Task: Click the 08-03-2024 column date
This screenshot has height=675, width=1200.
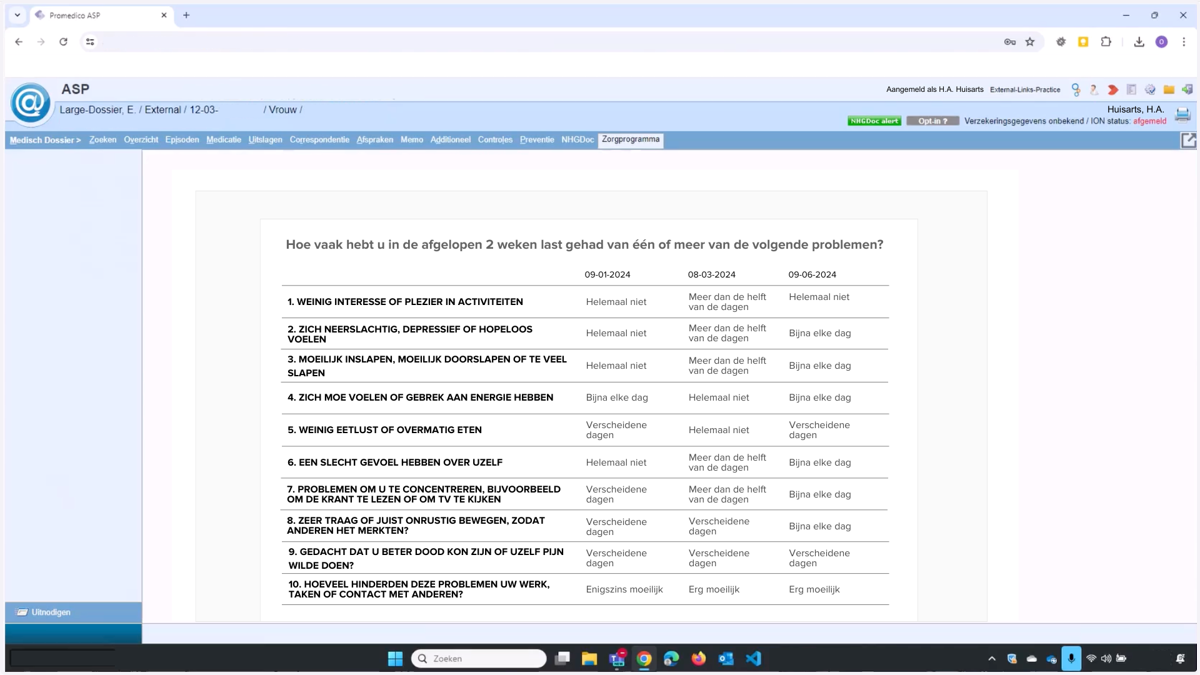Action: [712, 275]
